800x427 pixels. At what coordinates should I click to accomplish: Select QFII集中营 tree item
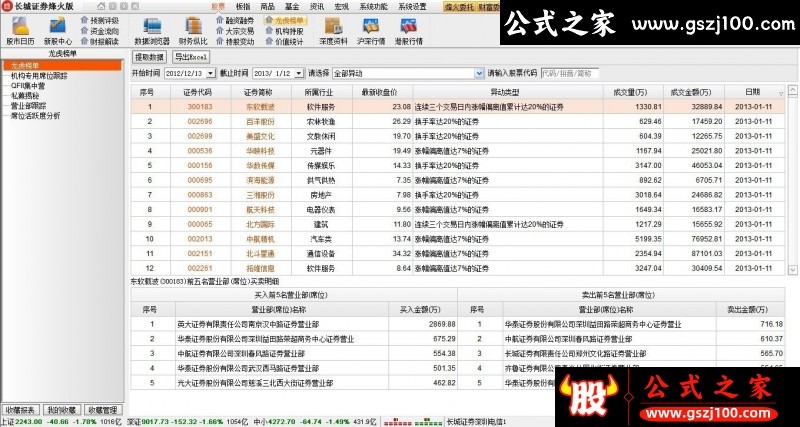tap(28, 86)
